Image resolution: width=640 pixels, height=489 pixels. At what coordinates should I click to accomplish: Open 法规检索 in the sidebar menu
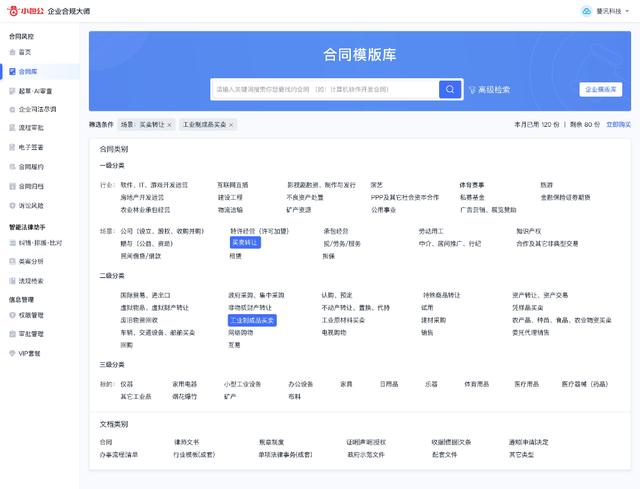click(x=31, y=281)
